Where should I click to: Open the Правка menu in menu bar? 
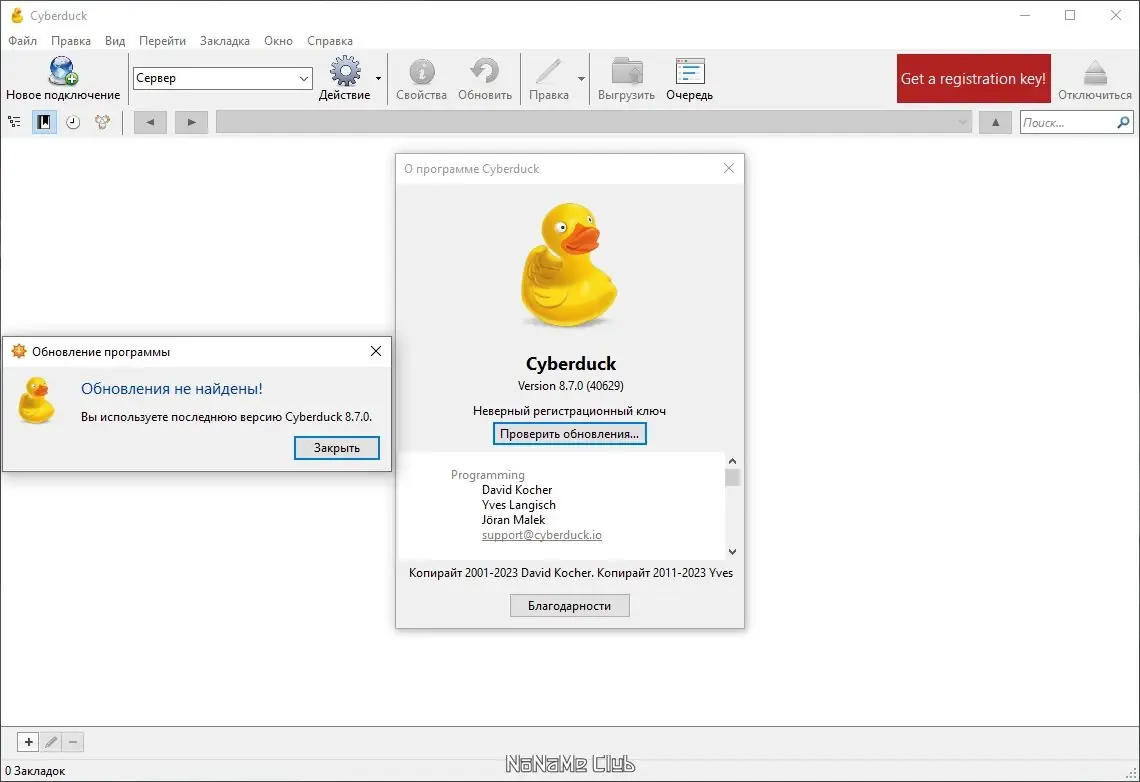(71, 41)
